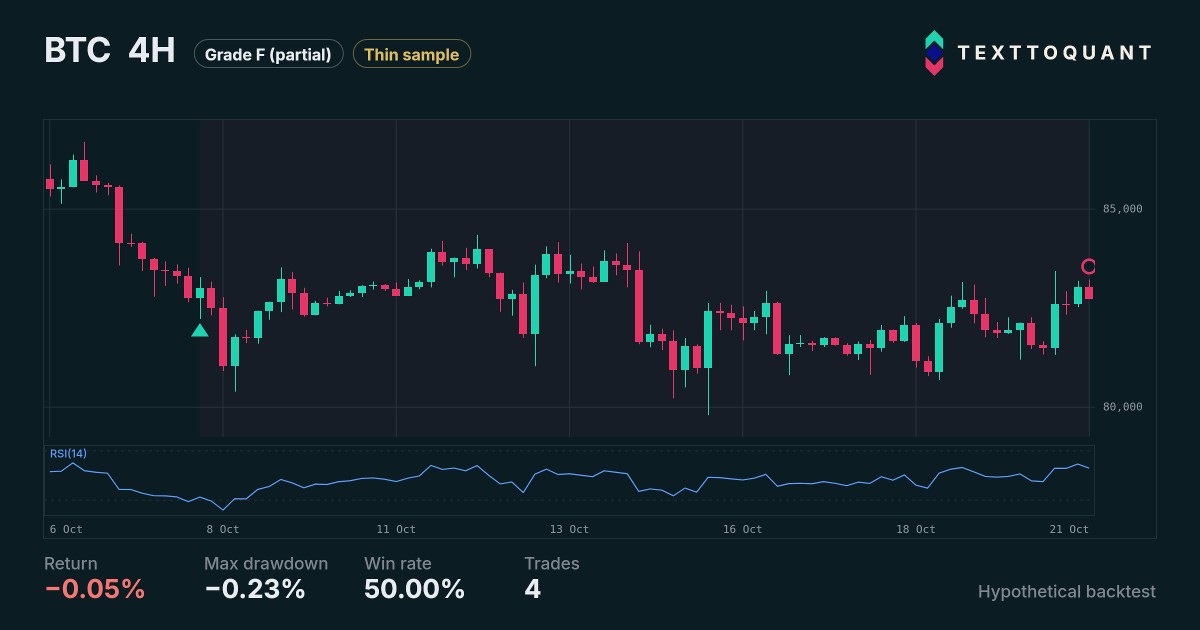Viewport: 1200px width, 630px height.
Task: Click the 80,000 price axis label
Action: pyautogui.click(x=1122, y=407)
